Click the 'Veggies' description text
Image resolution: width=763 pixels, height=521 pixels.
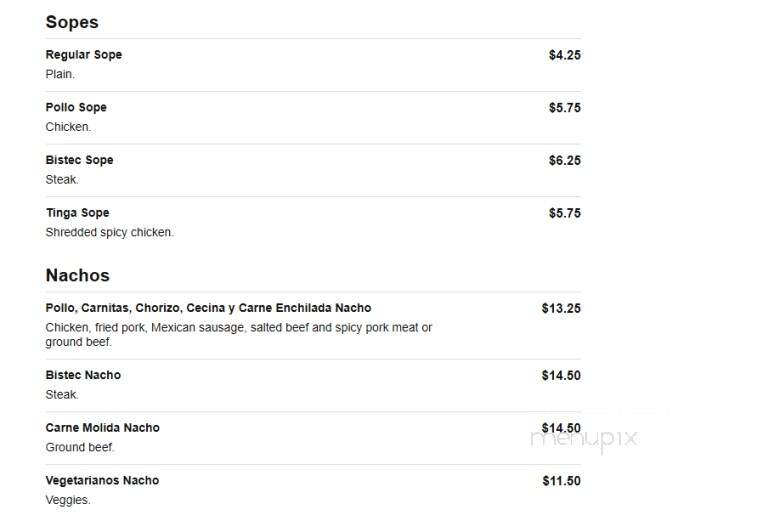68,500
